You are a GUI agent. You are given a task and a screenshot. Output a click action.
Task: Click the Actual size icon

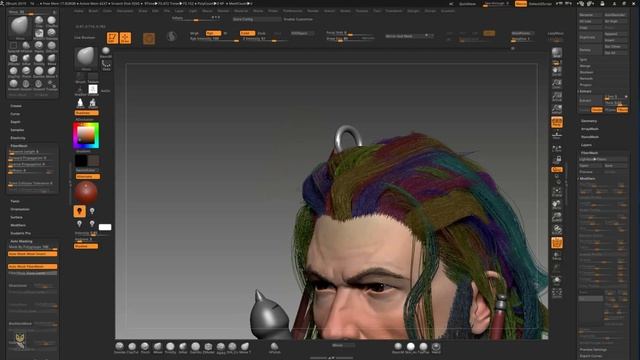tap(557, 96)
